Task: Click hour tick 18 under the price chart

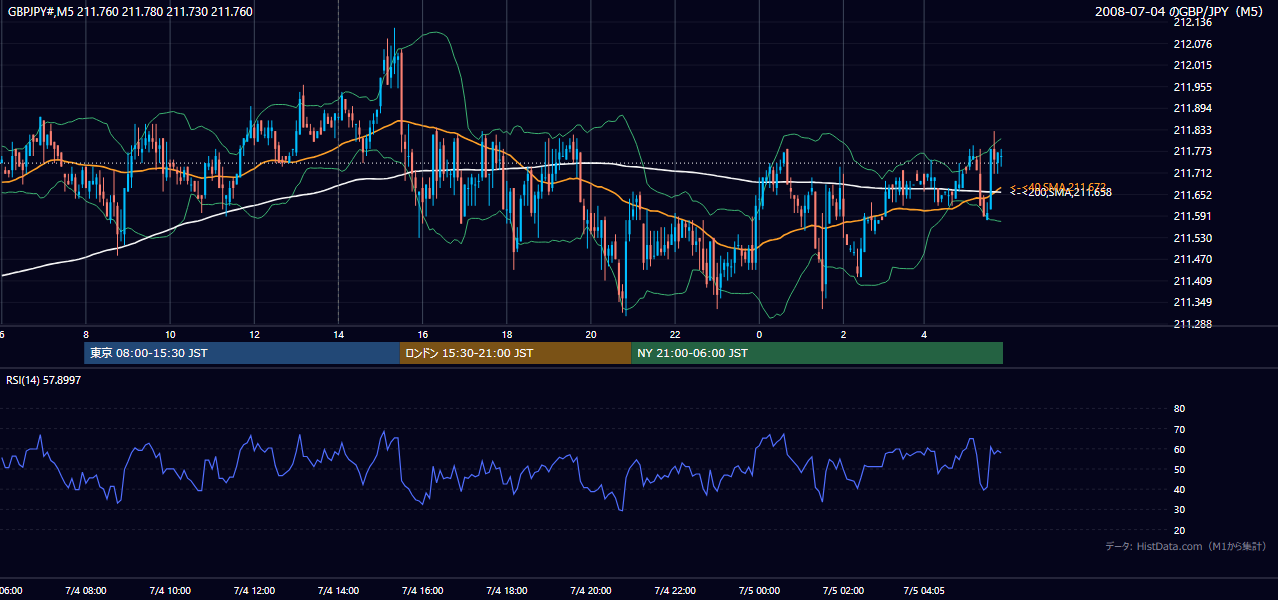Action: 507,334
